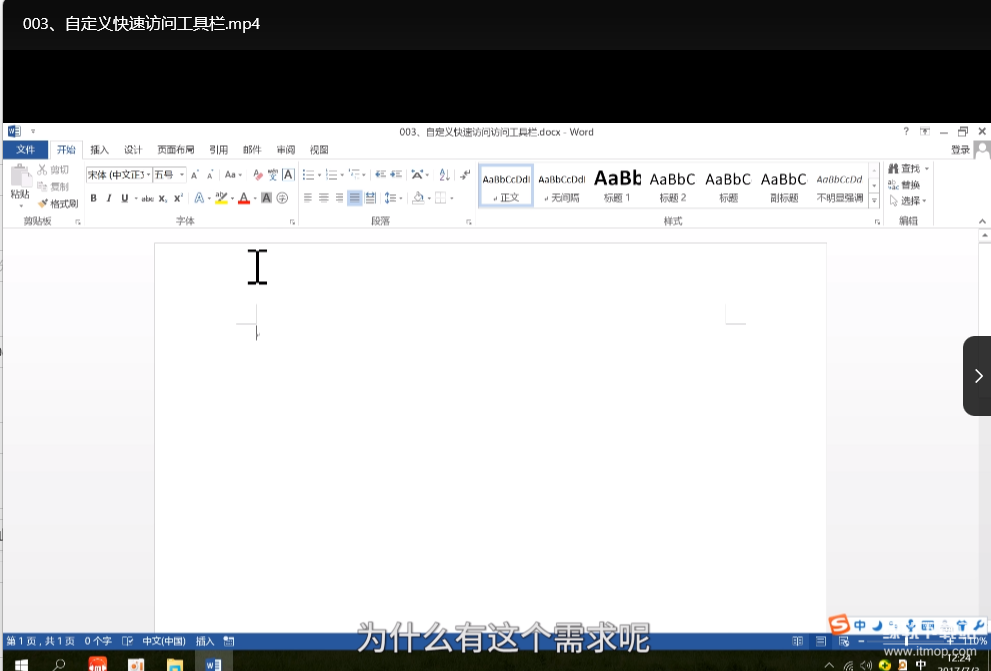Click the Format Painter (格式刷) button
This screenshot has width=991, height=671.
58,203
